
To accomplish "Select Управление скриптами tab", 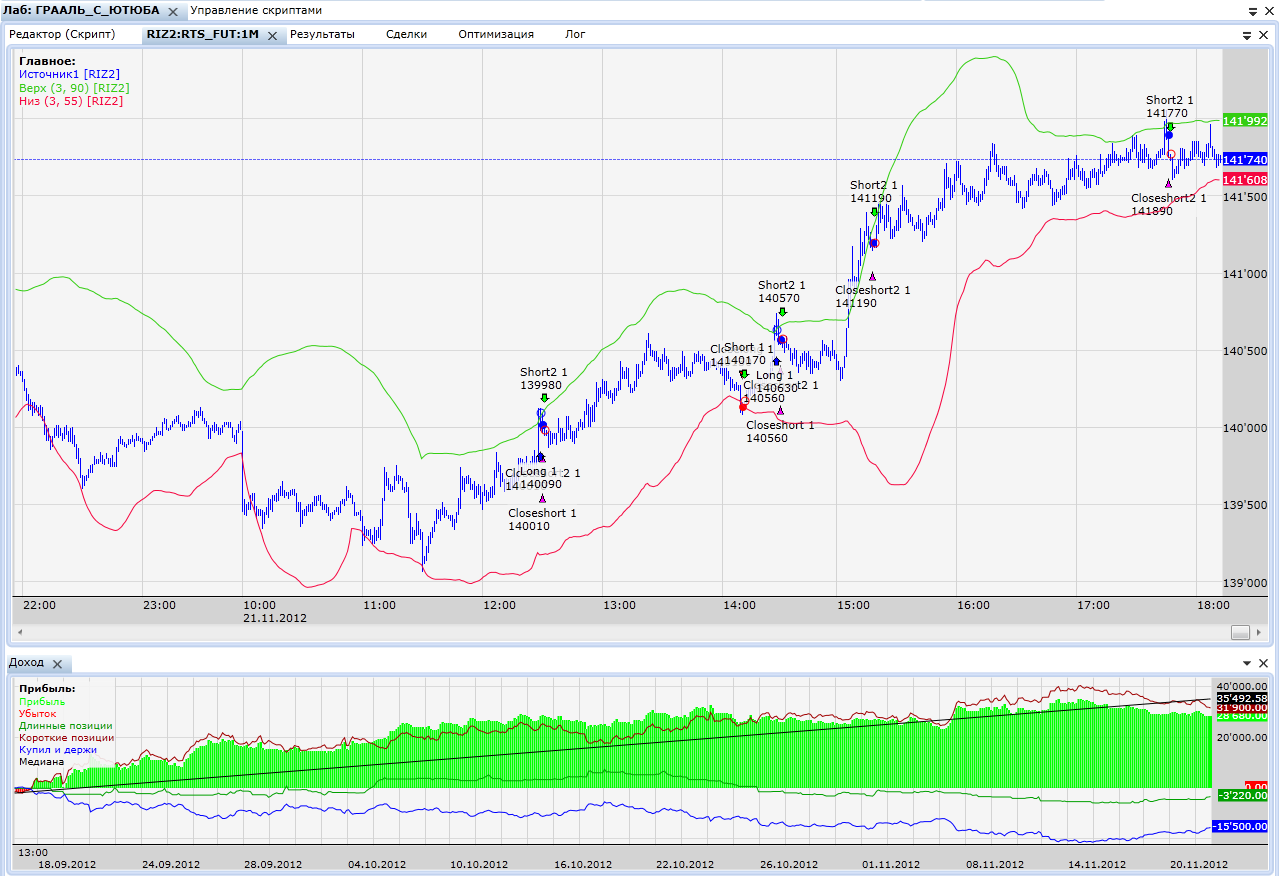I will coord(256,10).
